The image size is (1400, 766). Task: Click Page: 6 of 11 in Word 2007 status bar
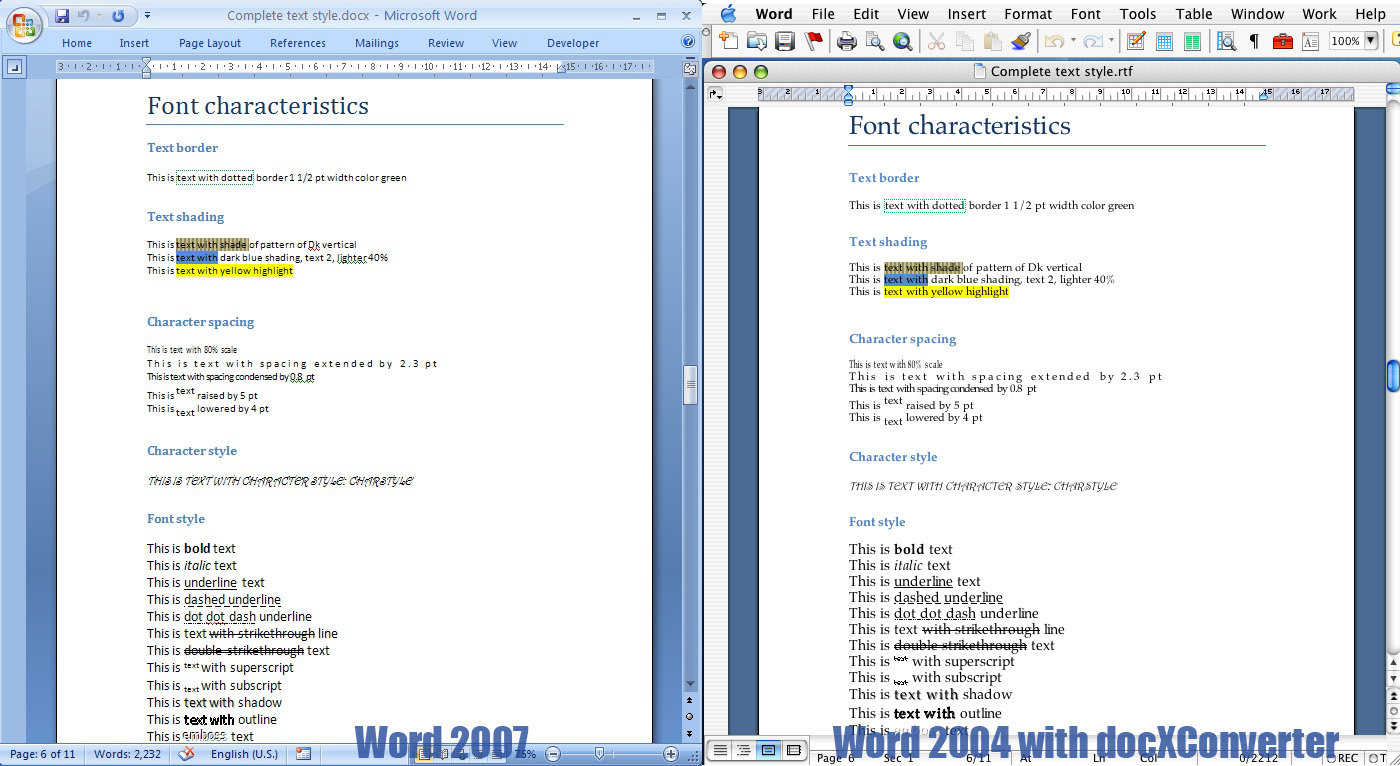tap(42, 754)
